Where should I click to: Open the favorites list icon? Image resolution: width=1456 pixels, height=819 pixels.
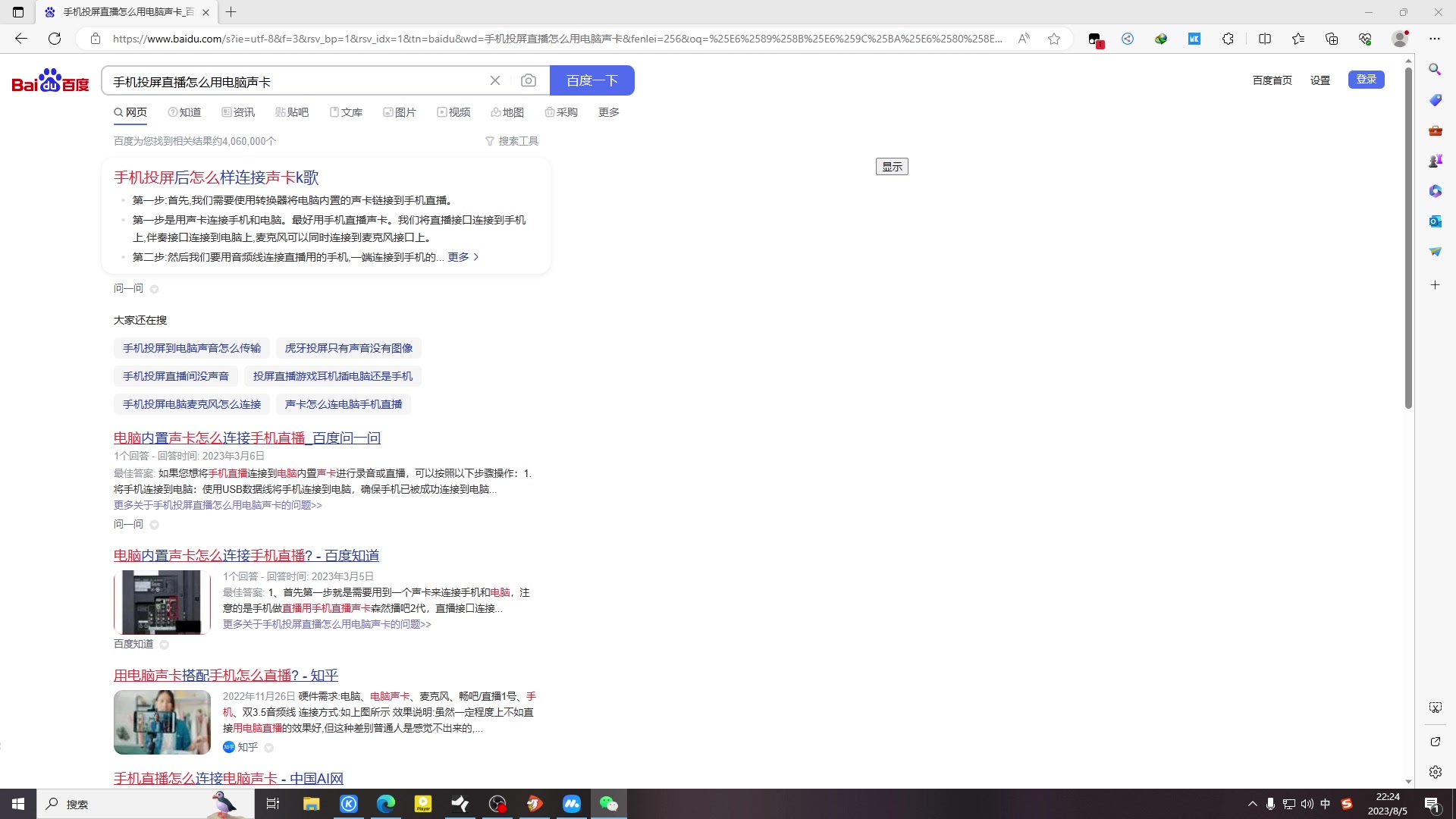click(1298, 39)
